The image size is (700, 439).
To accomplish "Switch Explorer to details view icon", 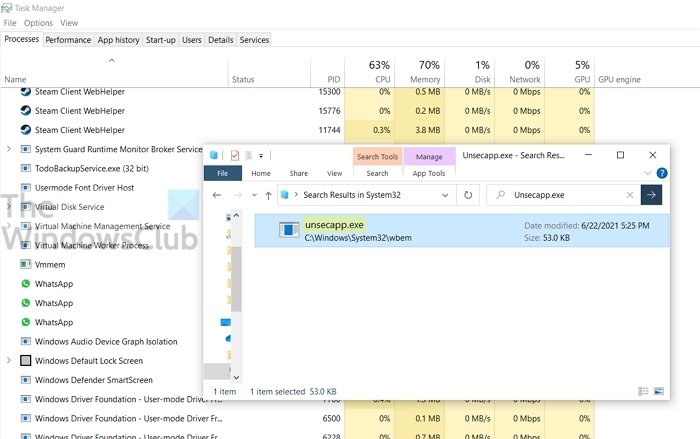I will [643, 391].
